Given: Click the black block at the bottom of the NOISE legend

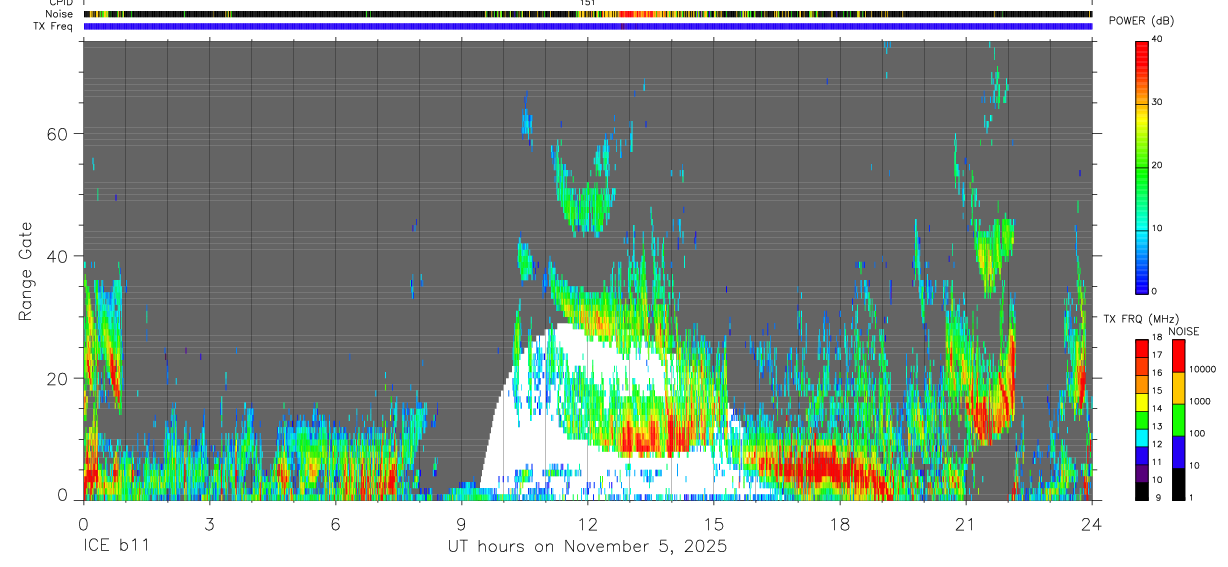Looking at the screenshot, I should (1179, 483).
